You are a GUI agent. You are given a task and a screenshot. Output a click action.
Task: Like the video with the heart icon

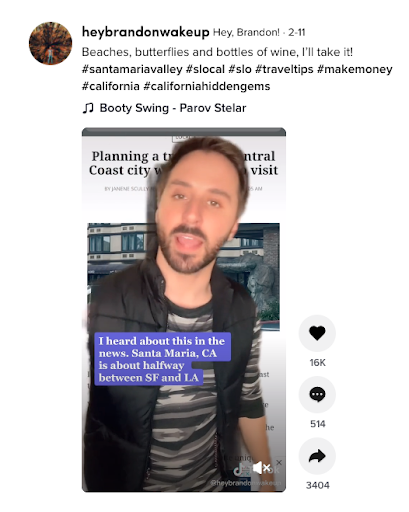tap(317, 333)
